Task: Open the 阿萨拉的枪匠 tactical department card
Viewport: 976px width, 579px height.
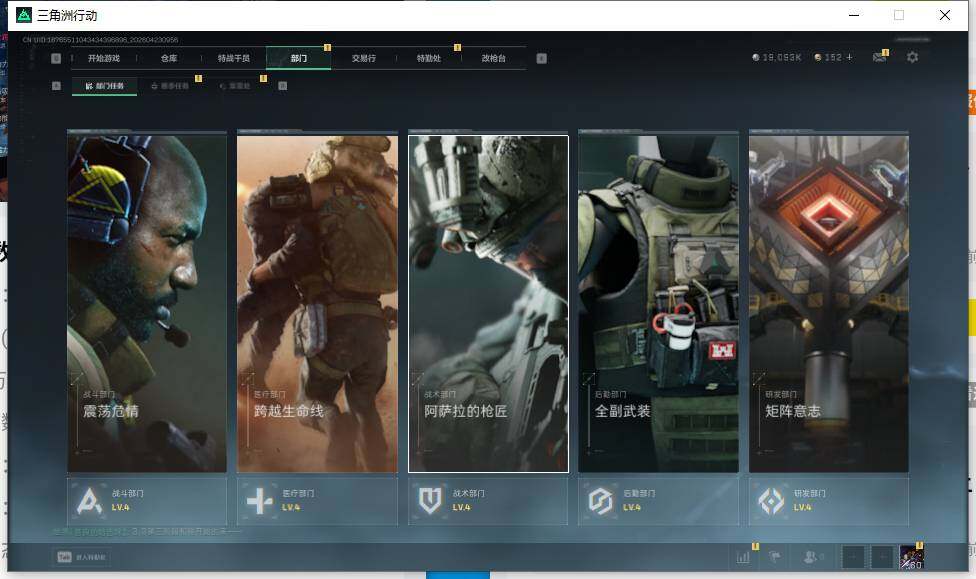Action: tap(488, 303)
